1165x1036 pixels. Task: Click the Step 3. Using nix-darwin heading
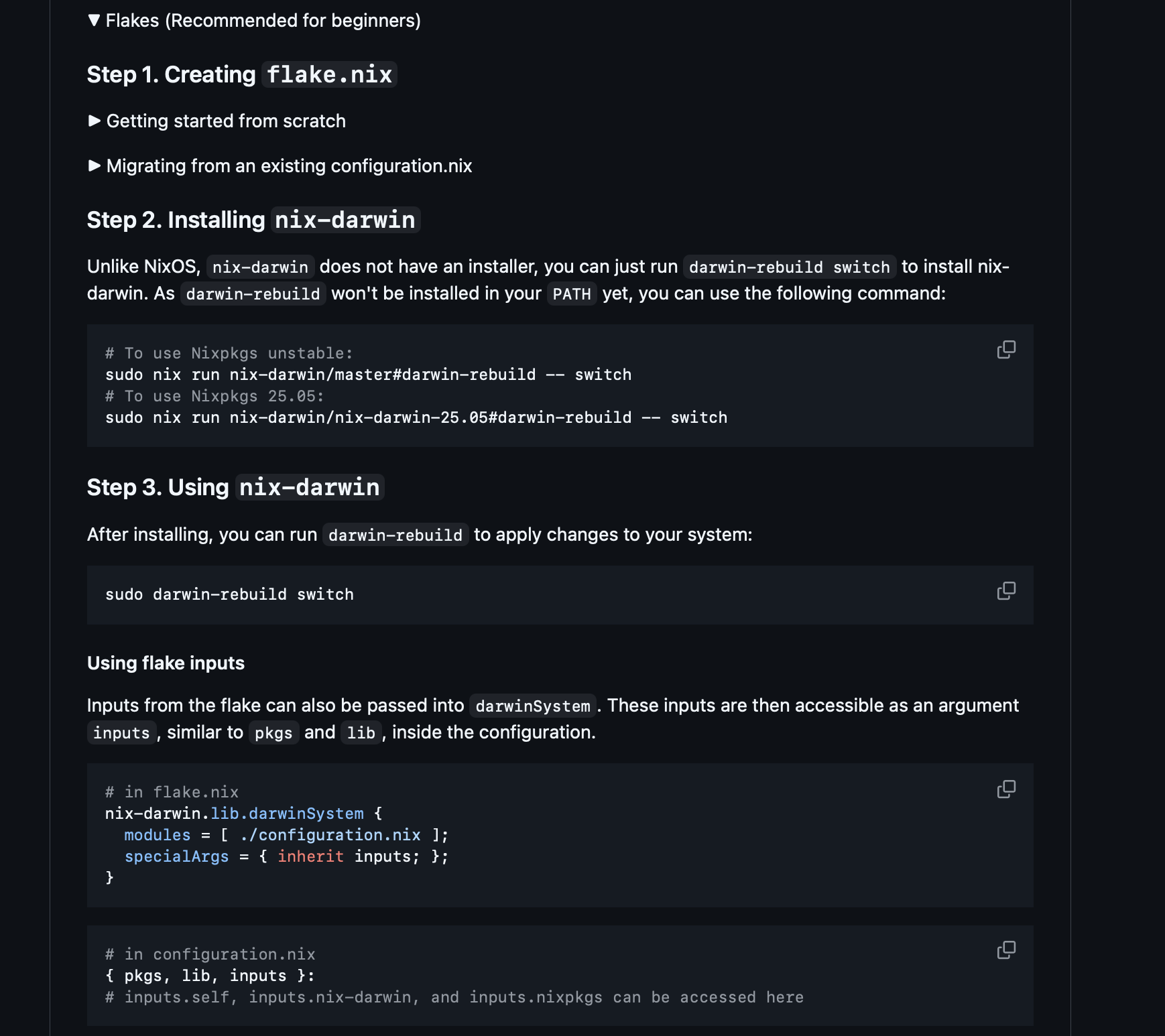point(234,487)
